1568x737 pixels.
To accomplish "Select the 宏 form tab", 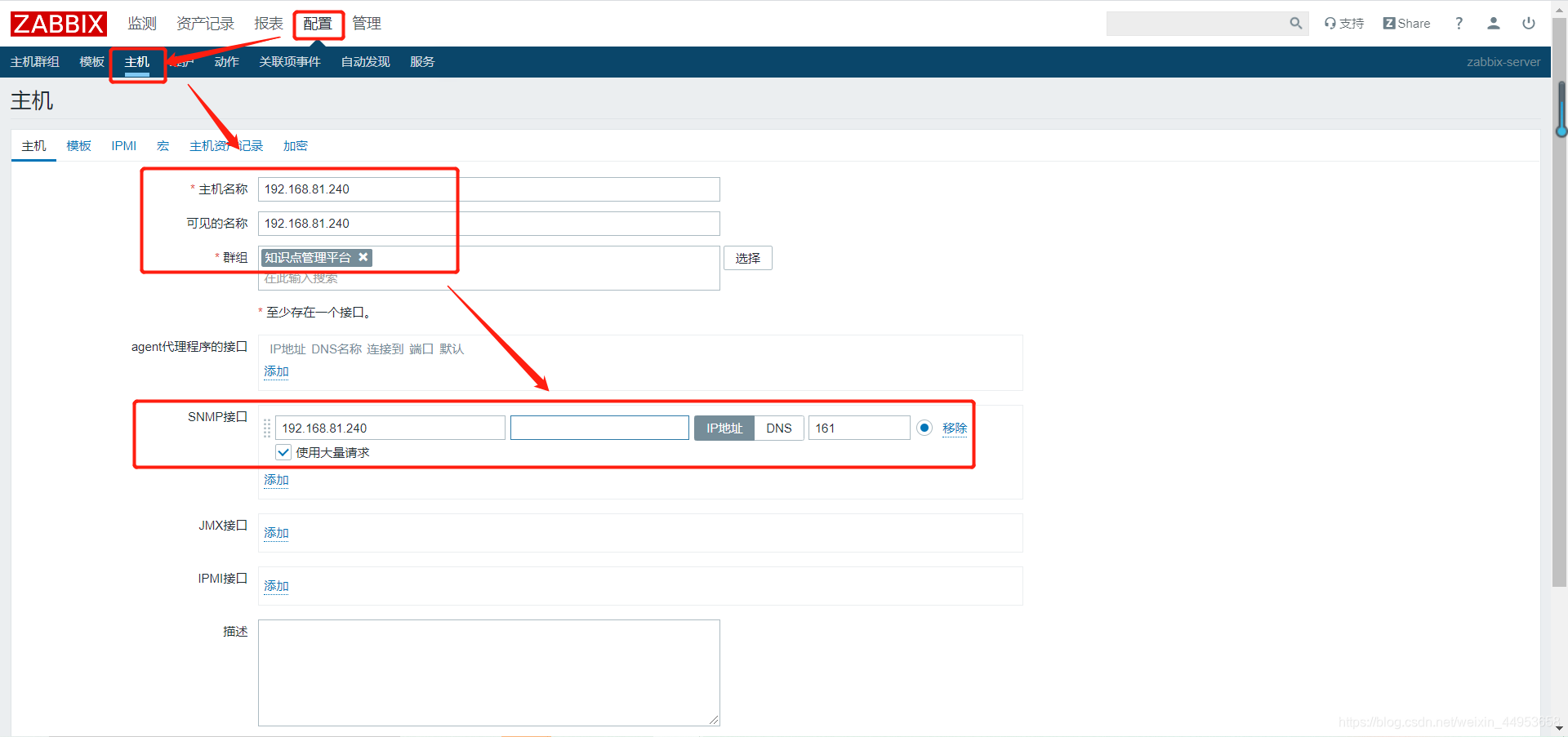I will [163, 146].
